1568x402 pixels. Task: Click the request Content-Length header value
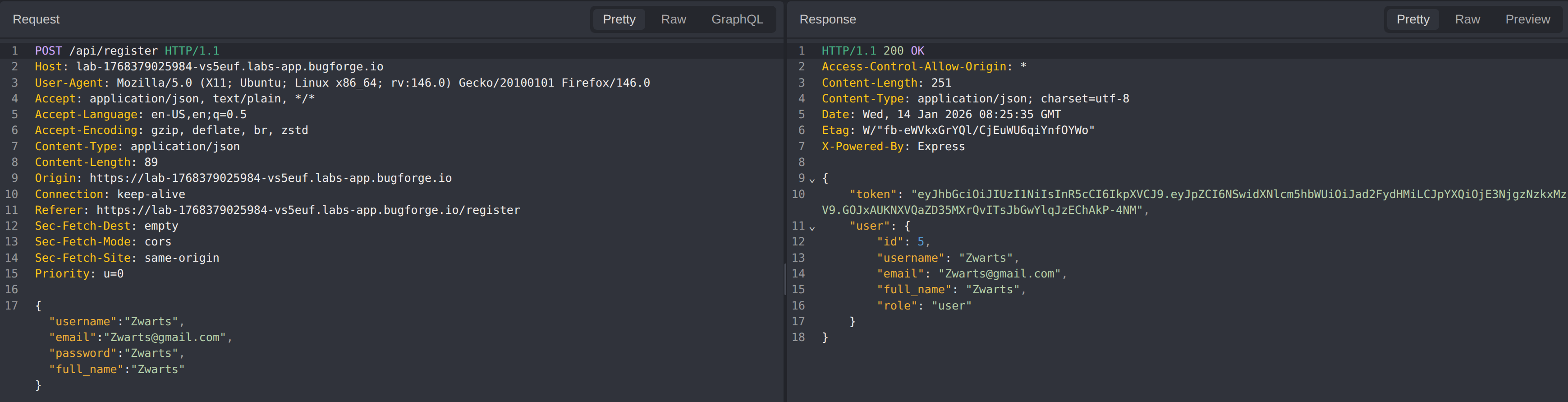(151, 162)
